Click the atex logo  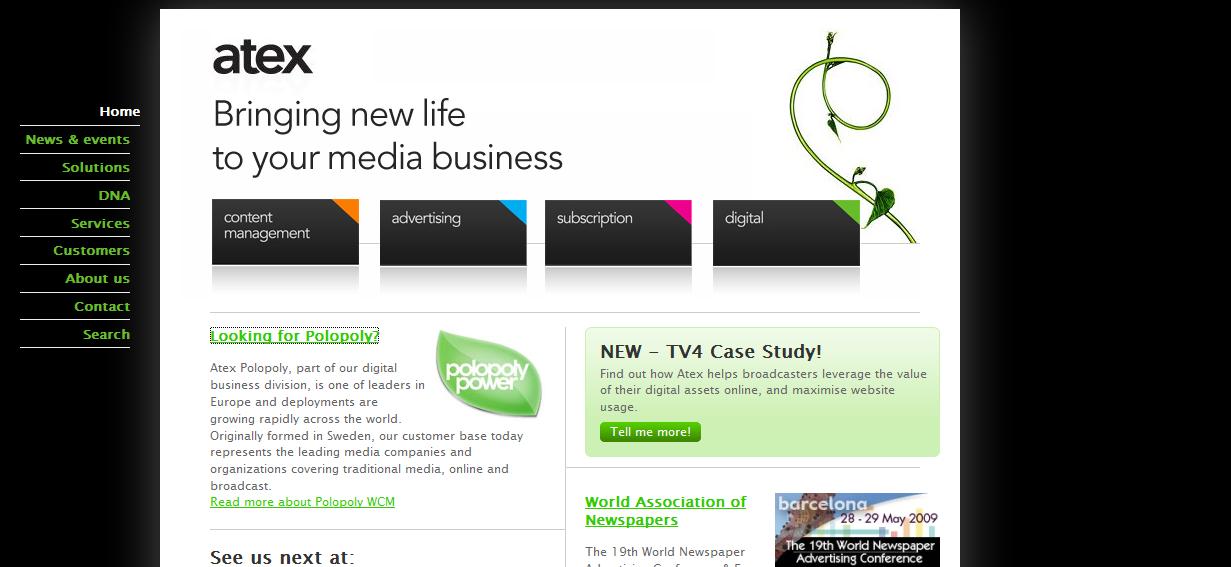[263, 58]
